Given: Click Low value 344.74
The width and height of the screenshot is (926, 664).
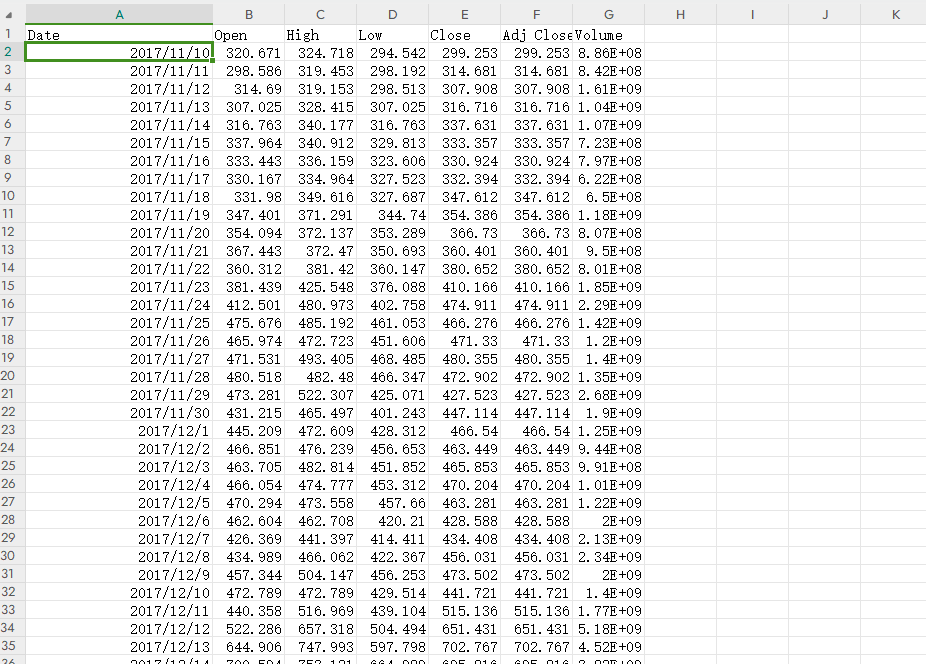Looking at the screenshot, I should coord(393,214).
